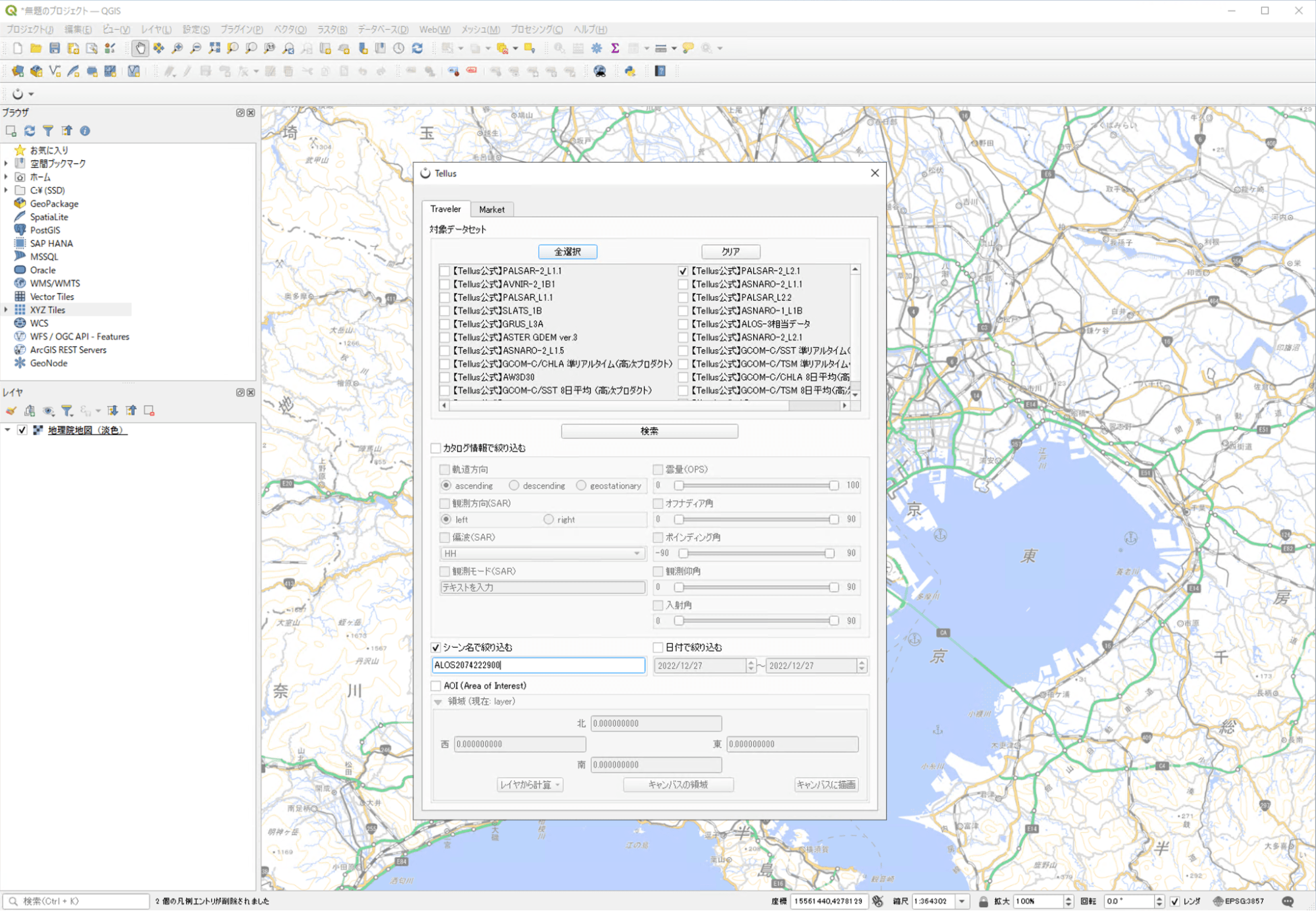
Task: Select the Pan Map hand tool
Action: click(140, 48)
